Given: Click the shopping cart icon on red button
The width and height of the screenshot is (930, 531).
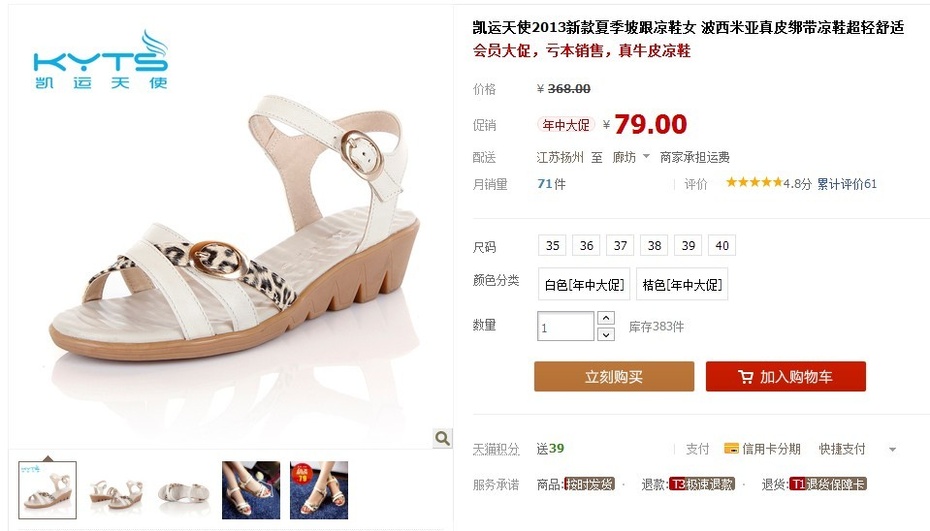Looking at the screenshot, I should [x=746, y=377].
